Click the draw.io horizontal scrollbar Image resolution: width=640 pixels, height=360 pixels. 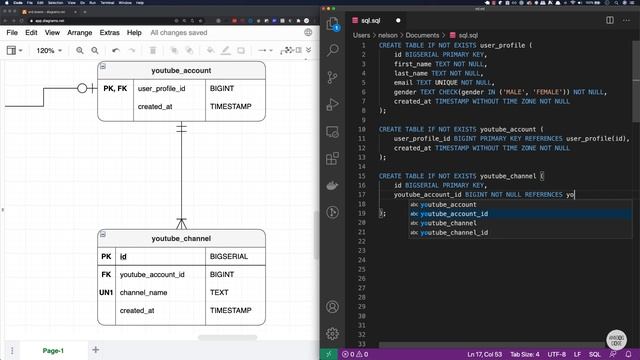[x=227, y=338]
